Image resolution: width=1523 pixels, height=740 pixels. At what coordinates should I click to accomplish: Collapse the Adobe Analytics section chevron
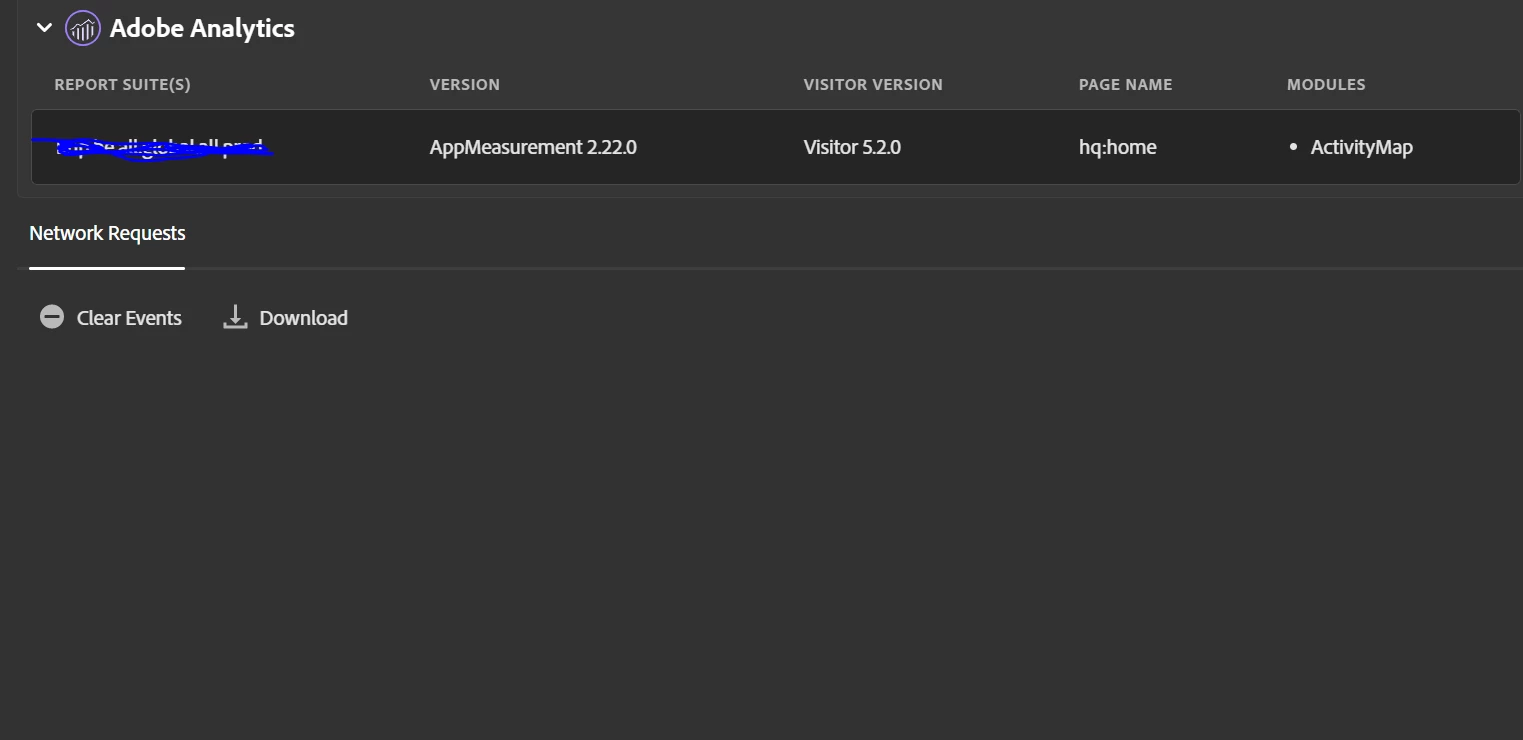[44, 28]
